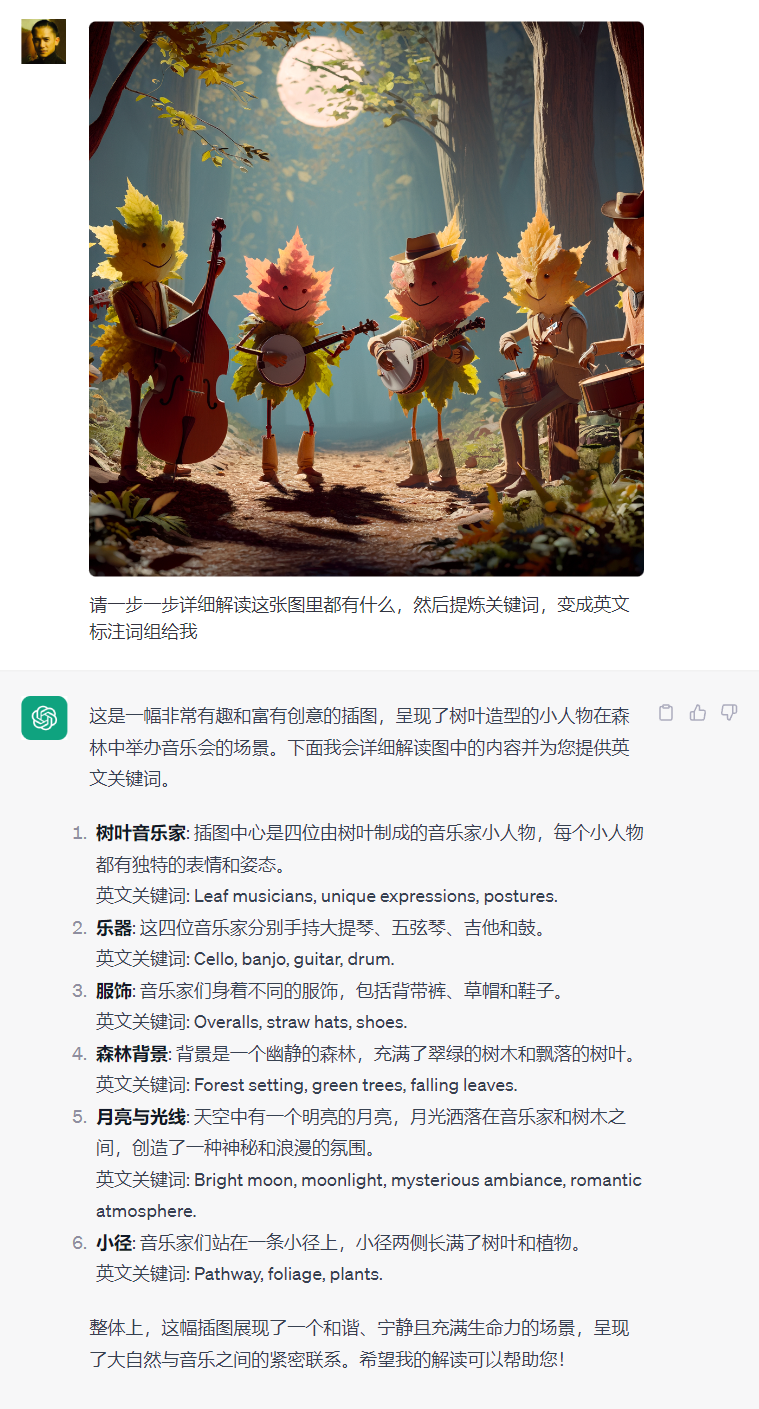
Task: Give the response a thumbs up
Action: coord(698,713)
